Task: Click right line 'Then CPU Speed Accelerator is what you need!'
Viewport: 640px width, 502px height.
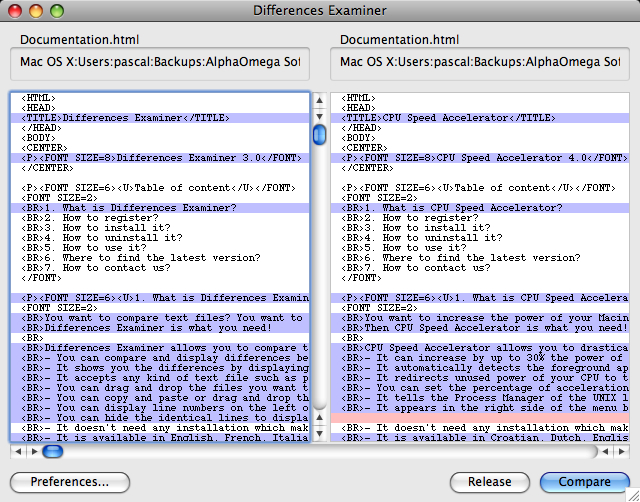Action: click(x=480, y=328)
